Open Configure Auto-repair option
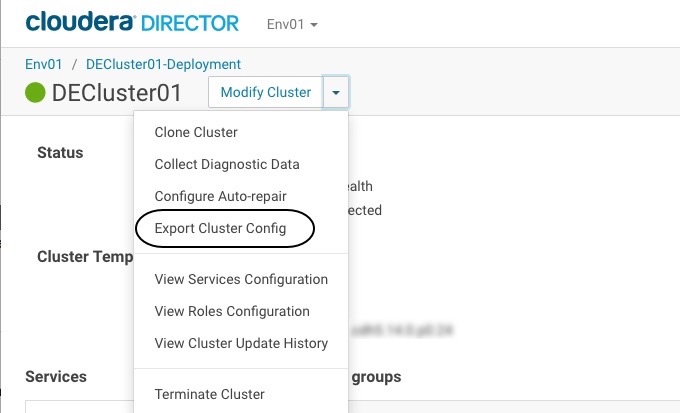The image size is (680, 413). tap(220, 196)
